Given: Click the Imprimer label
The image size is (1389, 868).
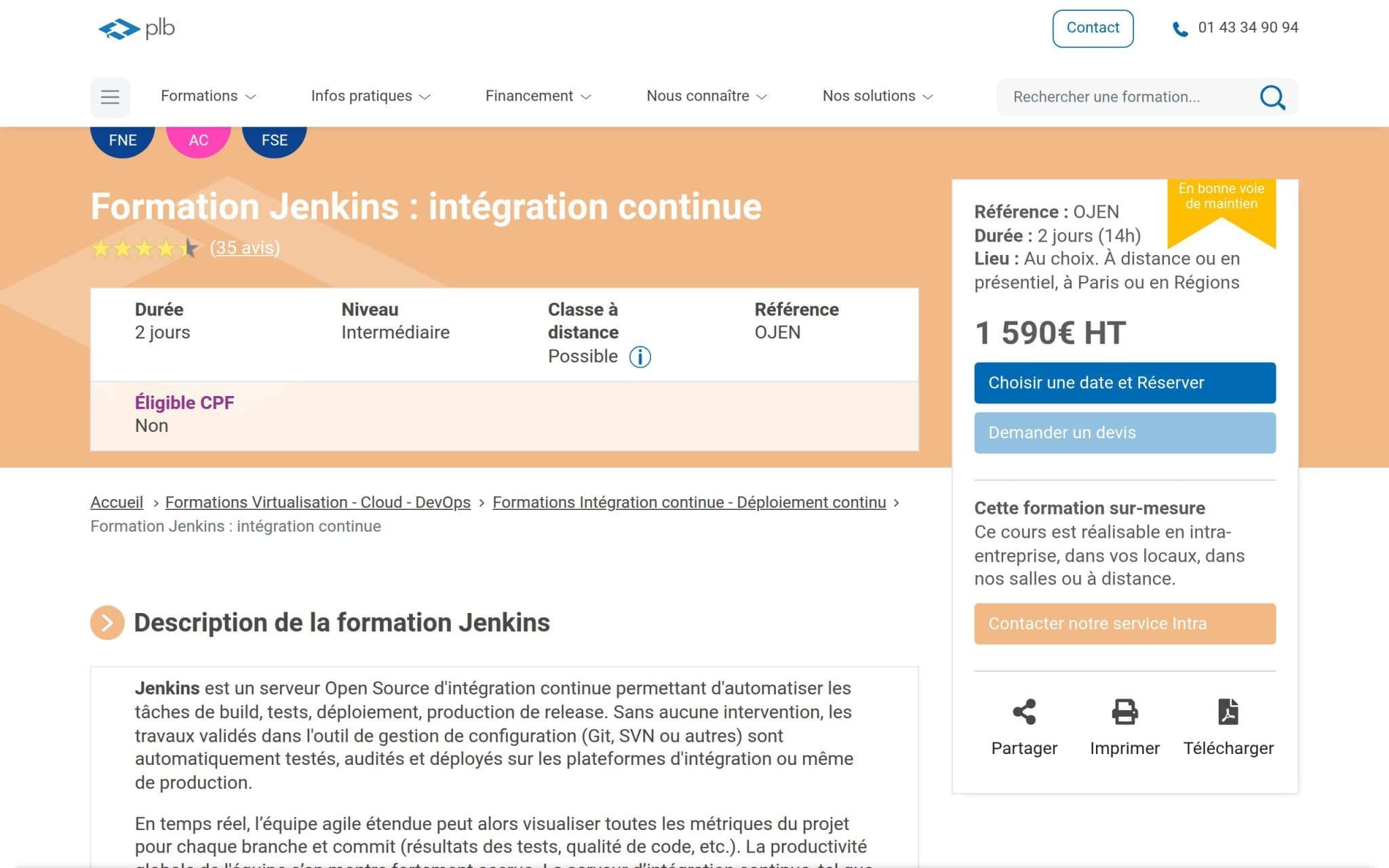Looking at the screenshot, I should tap(1124, 748).
